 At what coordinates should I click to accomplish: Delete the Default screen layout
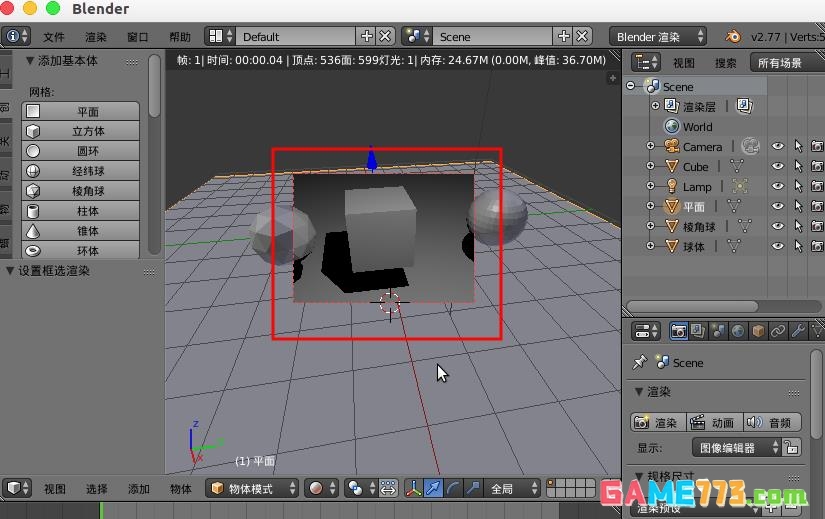pos(385,36)
